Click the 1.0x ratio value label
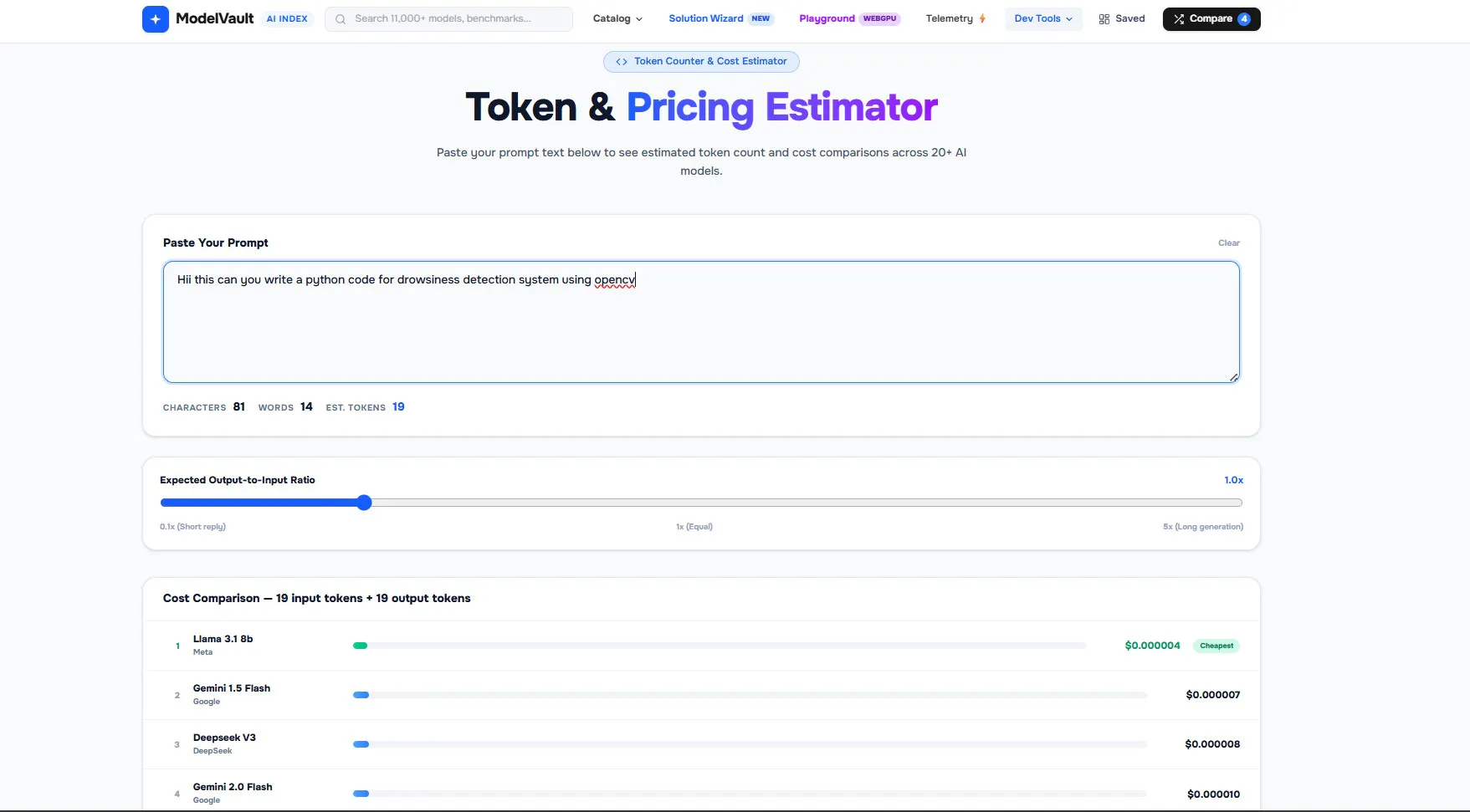 pyautogui.click(x=1233, y=480)
